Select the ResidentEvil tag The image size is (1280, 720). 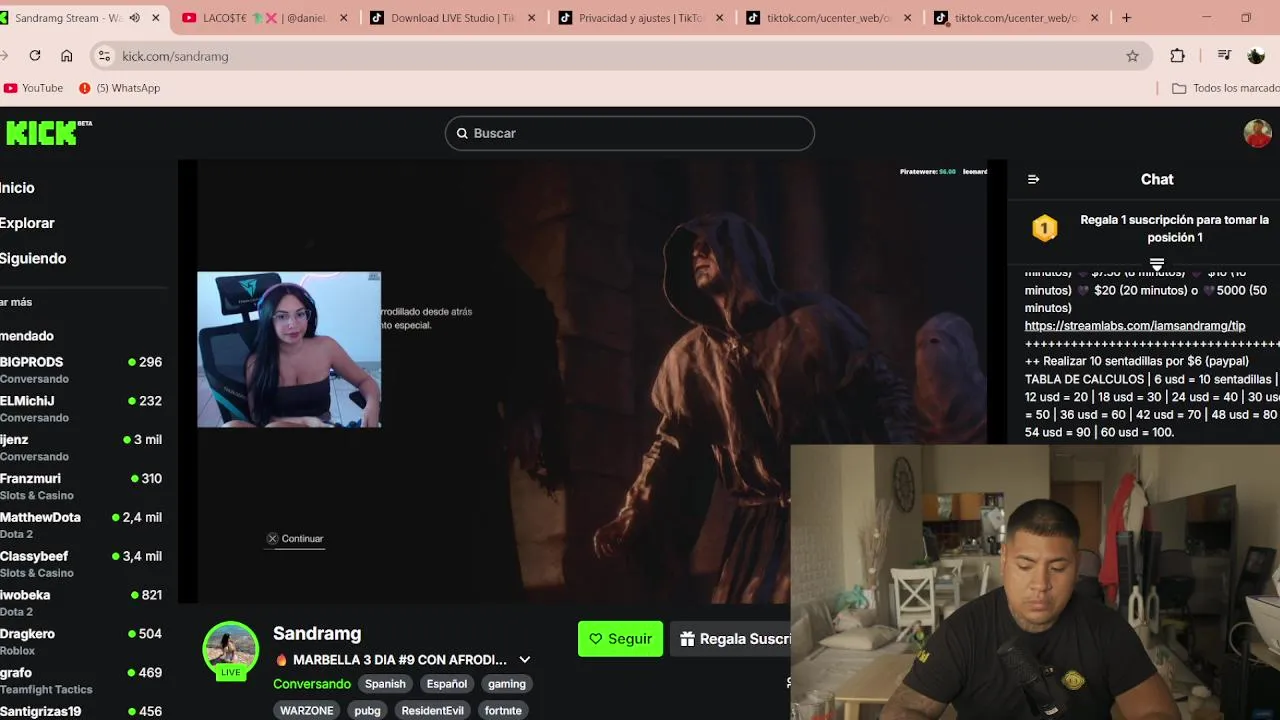(432, 710)
